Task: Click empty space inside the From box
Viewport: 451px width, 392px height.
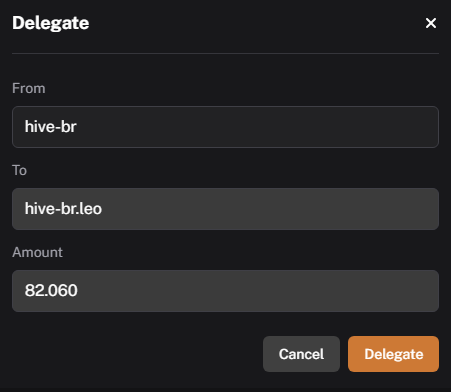Action: click(x=258, y=127)
